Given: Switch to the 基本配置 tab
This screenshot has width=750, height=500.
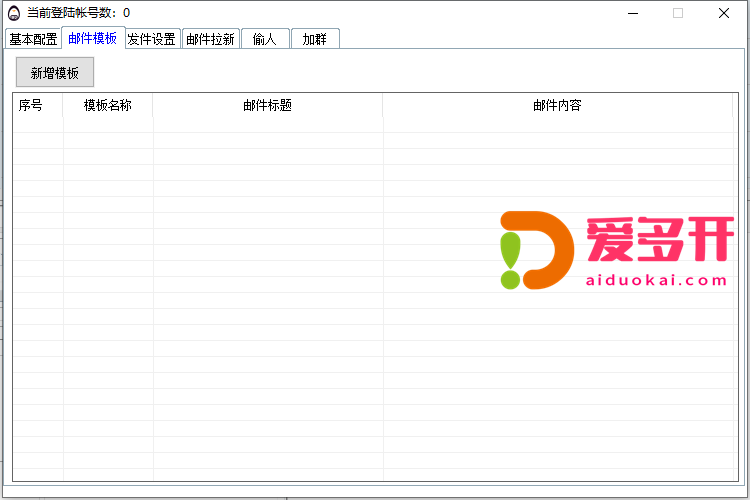Looking at the screenshot, I should (33, 39).
